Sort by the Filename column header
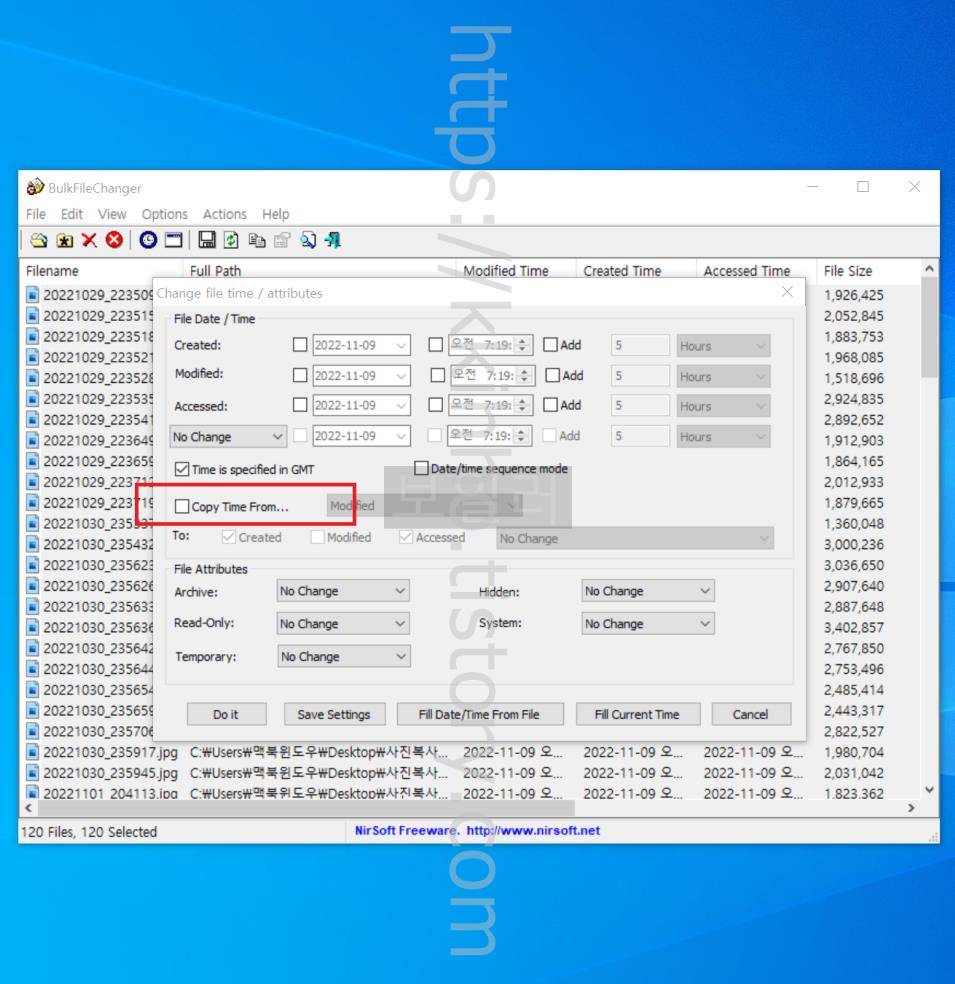The height and width of the screenshot is (984, 955). (102, 271)
